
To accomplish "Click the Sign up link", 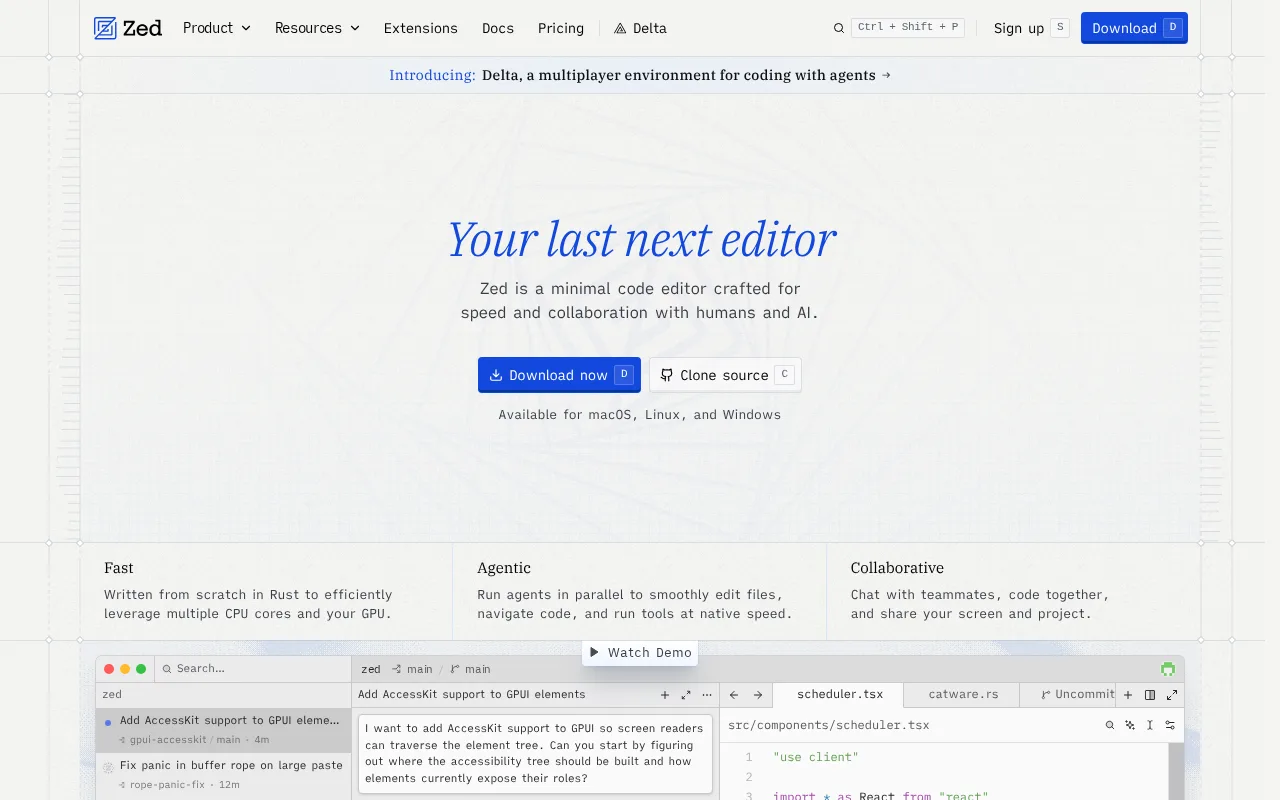I will (x=1031, y=28).
